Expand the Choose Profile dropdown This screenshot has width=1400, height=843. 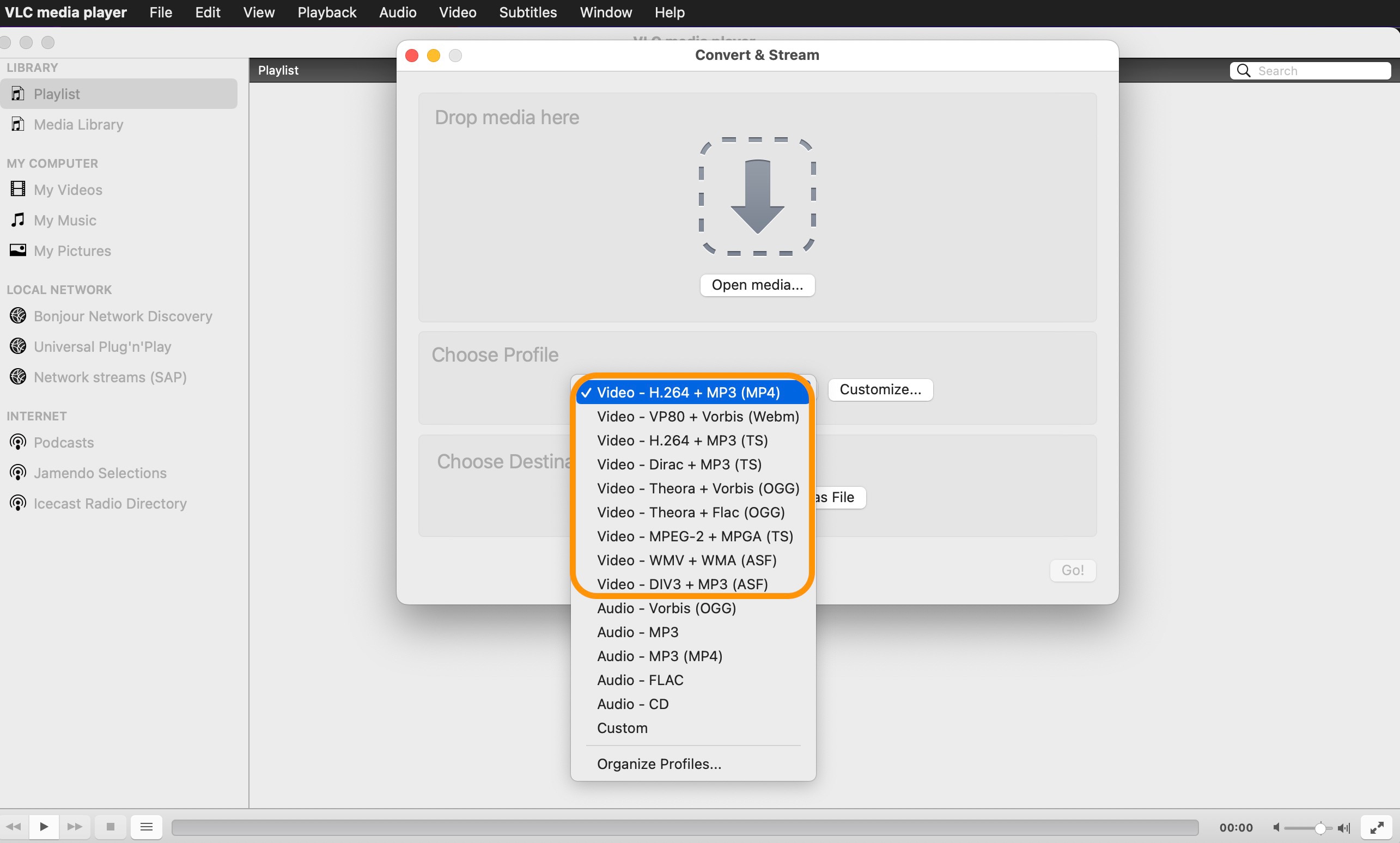(x=692, y=390)
